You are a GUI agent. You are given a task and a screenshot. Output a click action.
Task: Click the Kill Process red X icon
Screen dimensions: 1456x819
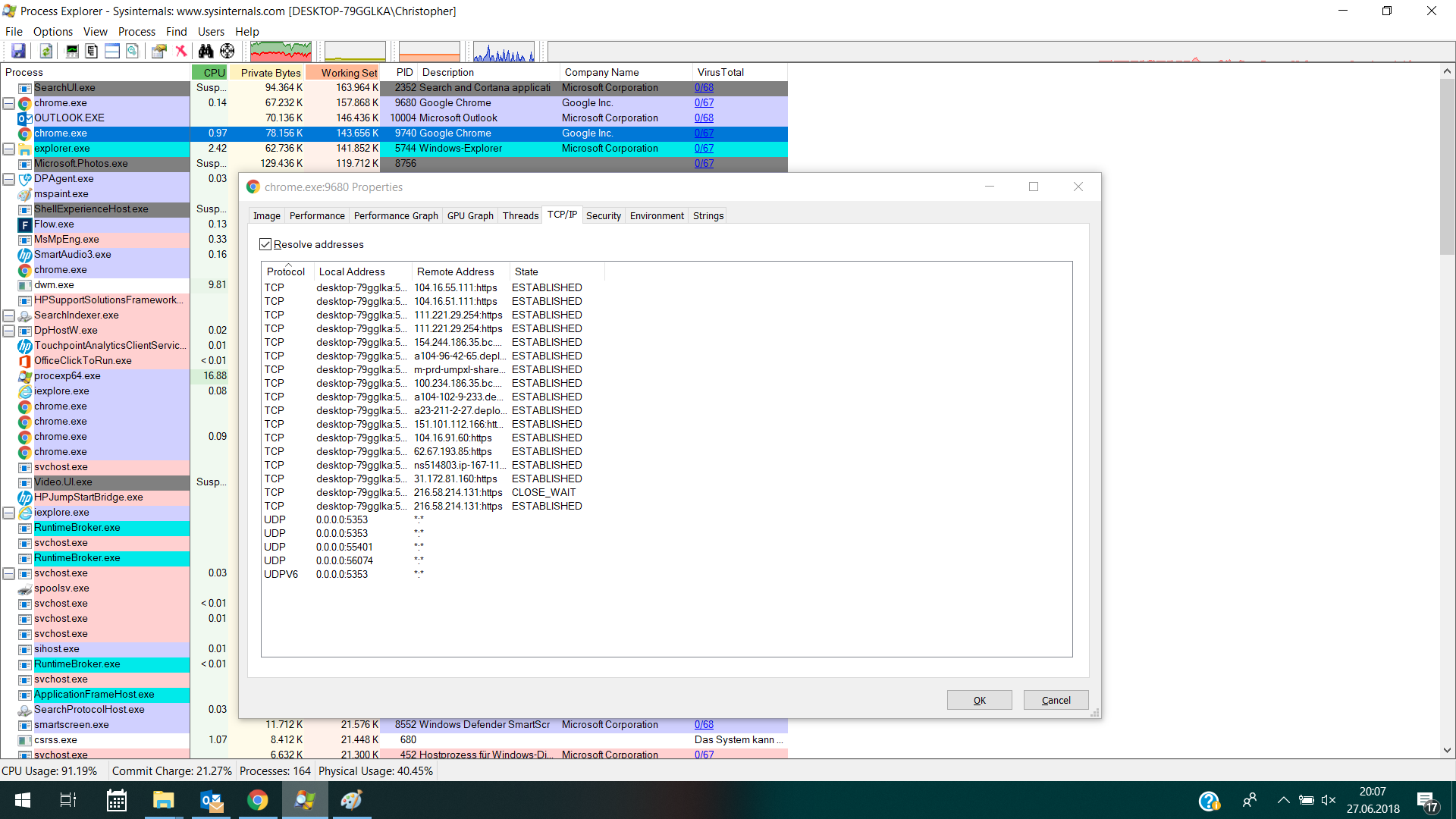click(181, 51)
